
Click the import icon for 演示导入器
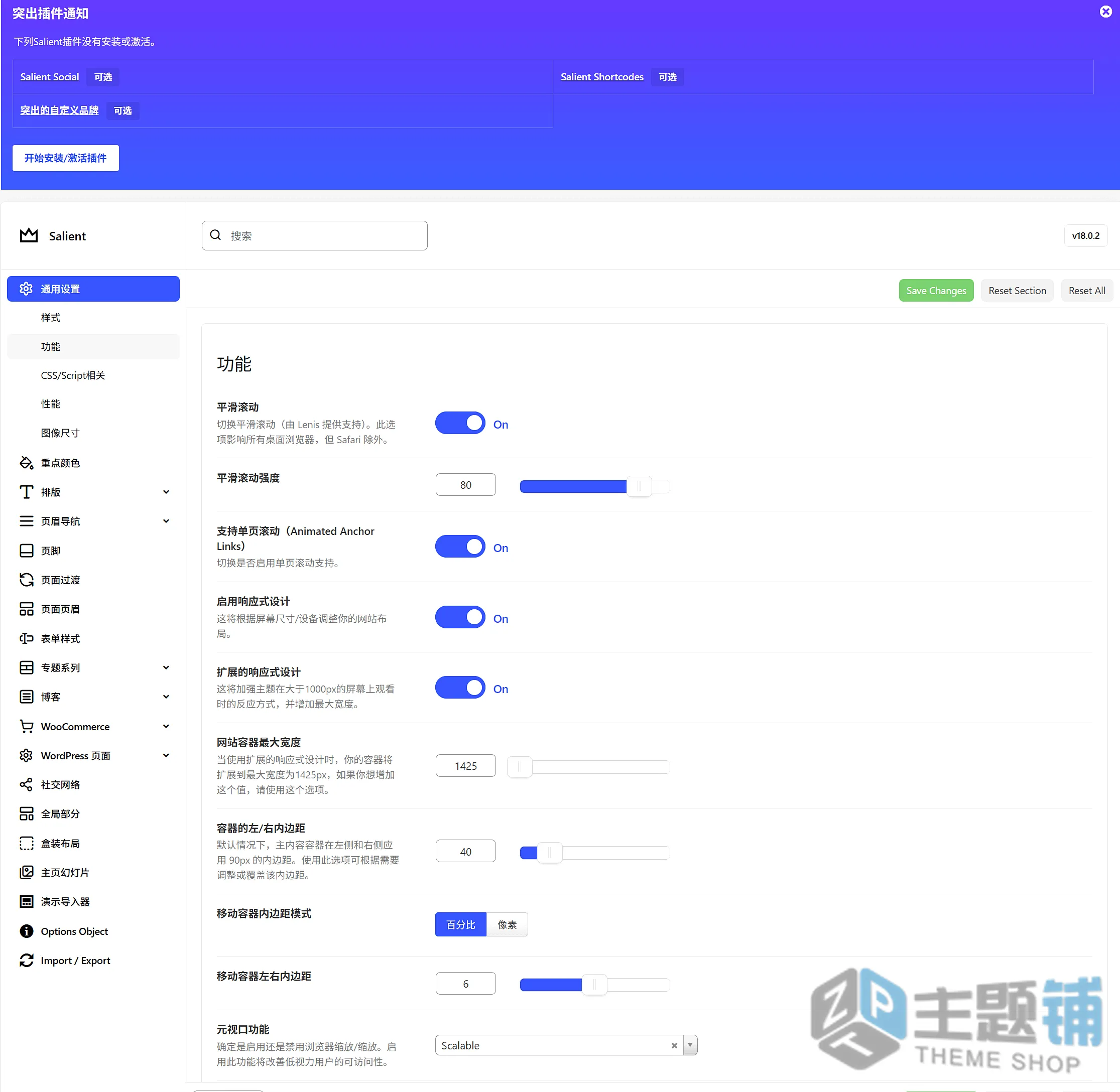(x=27, y=902)
